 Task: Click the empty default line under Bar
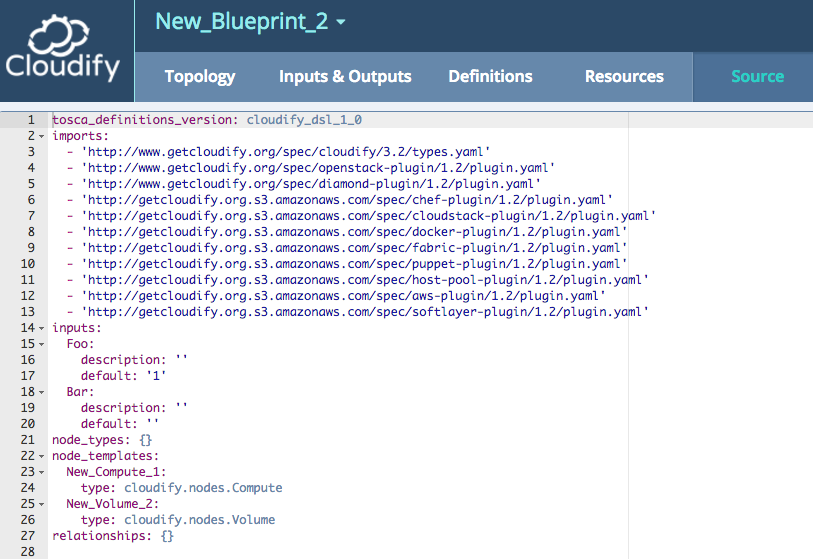point(120,424)
